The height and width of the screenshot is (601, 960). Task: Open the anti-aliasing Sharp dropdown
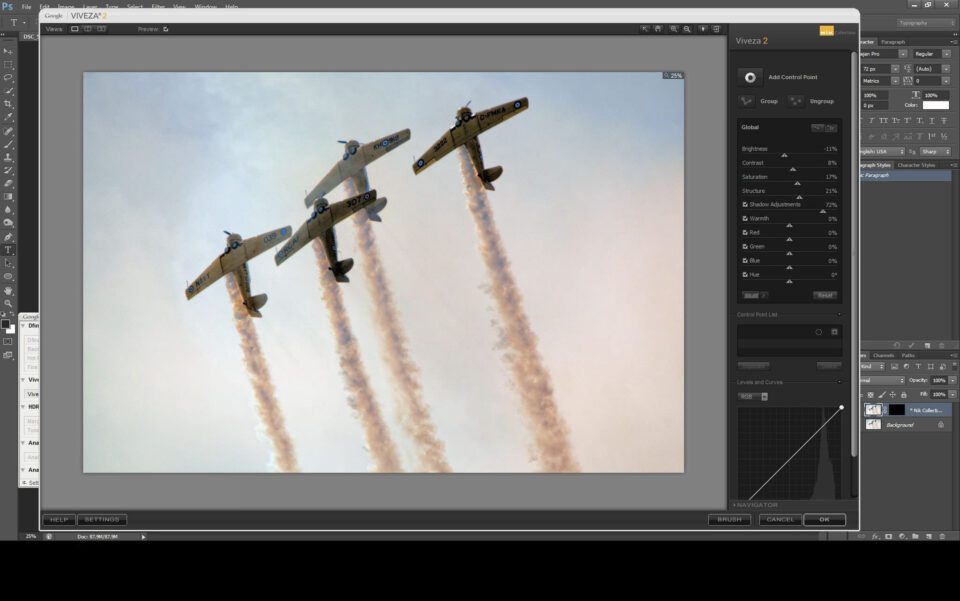tap(934, 151)
